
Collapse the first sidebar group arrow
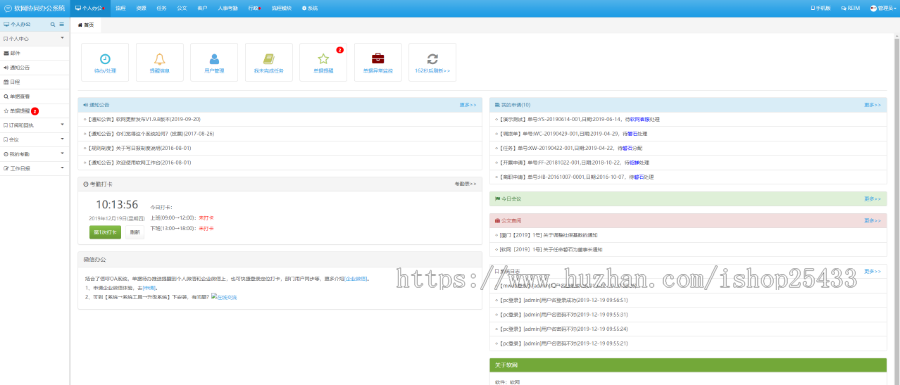(x=62, y=38)
